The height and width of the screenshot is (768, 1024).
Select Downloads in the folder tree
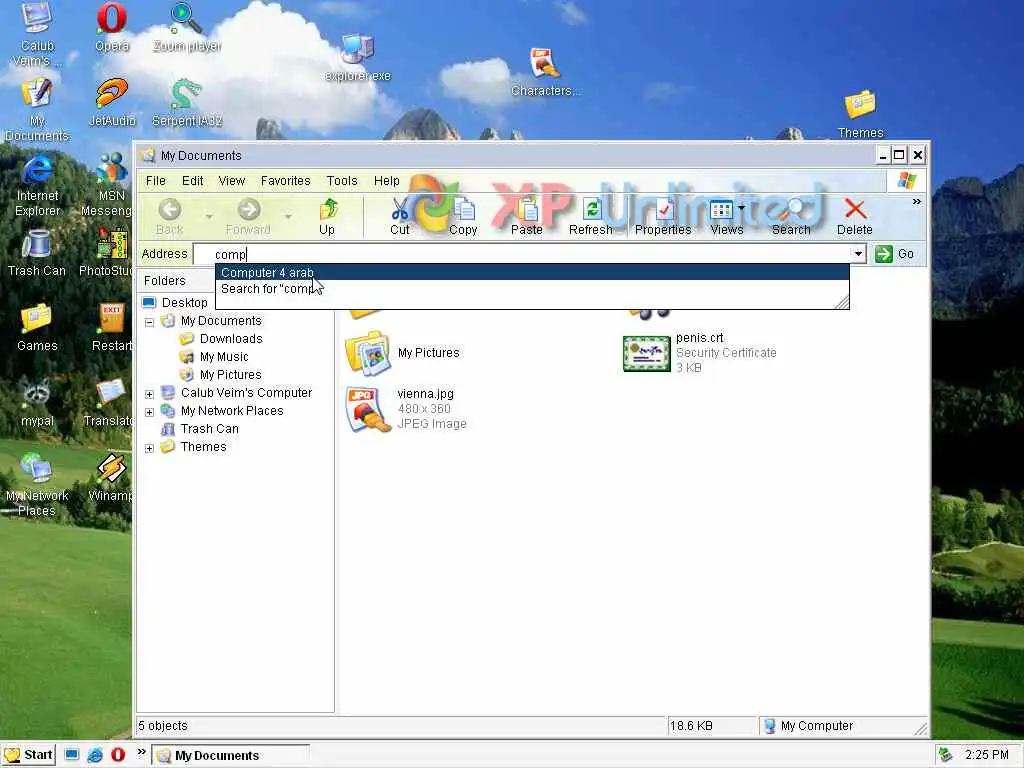(231, 338)
